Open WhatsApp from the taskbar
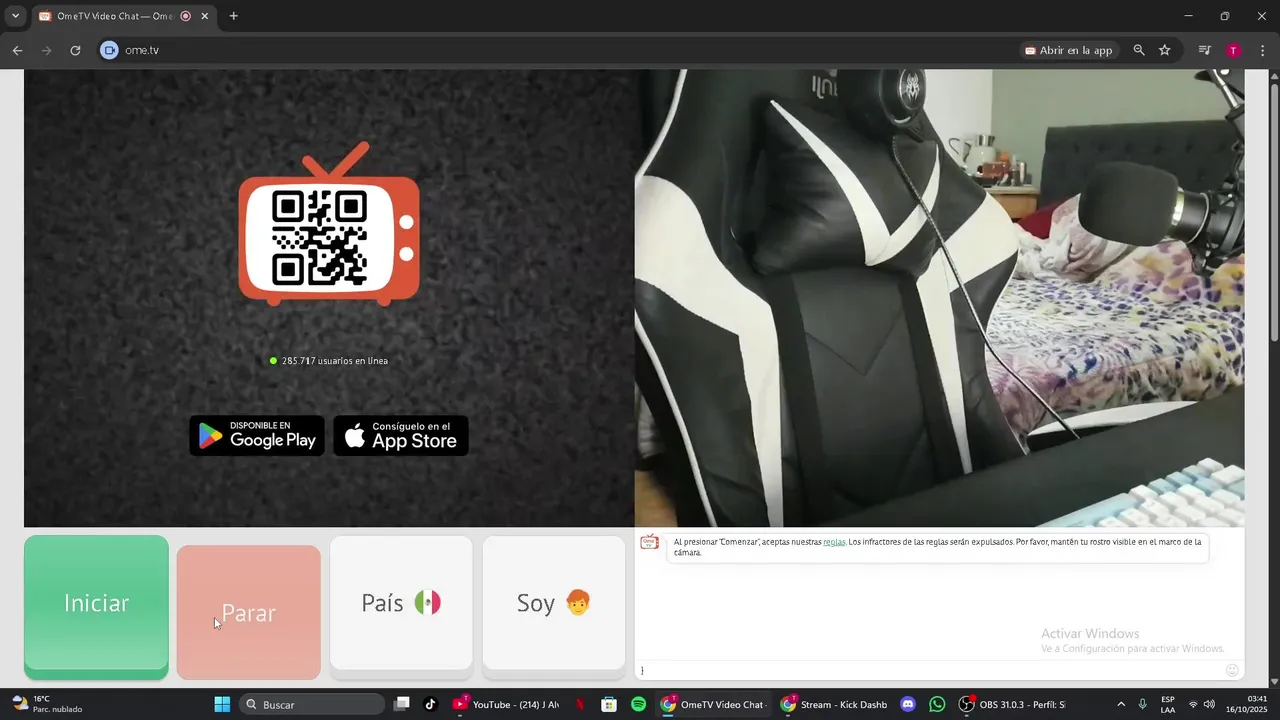The width and height of the screenshot is (1280, 720). coord(937,704)
